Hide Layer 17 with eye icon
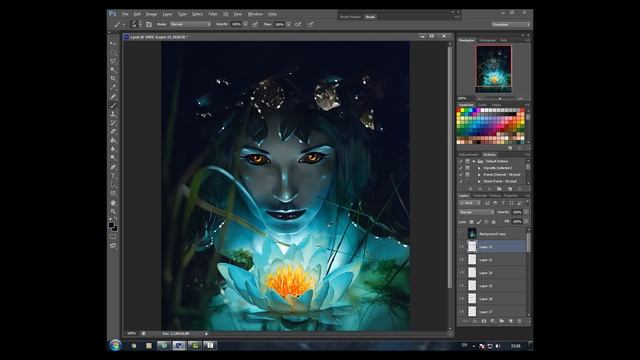This screenshot has width=640, height=360. tap(462, 311)
